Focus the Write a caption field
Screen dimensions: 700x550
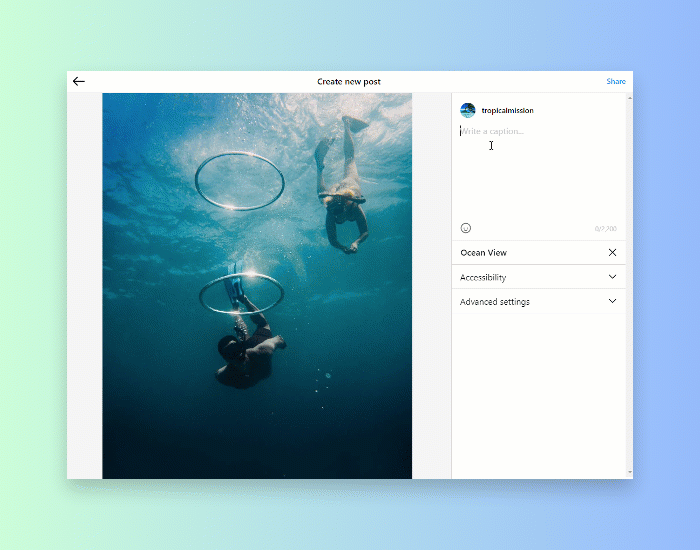[538, 172]
